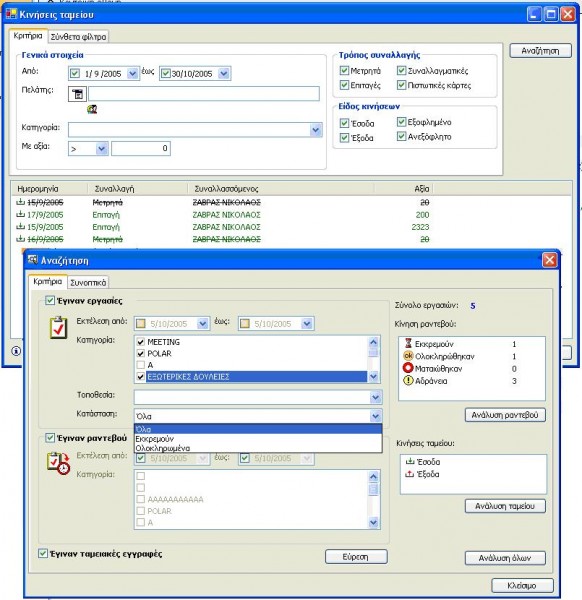Toggle the έως date checkbox 30/10/2005
The width and height of the screenshot is (582, 600).
click(165, 73)
